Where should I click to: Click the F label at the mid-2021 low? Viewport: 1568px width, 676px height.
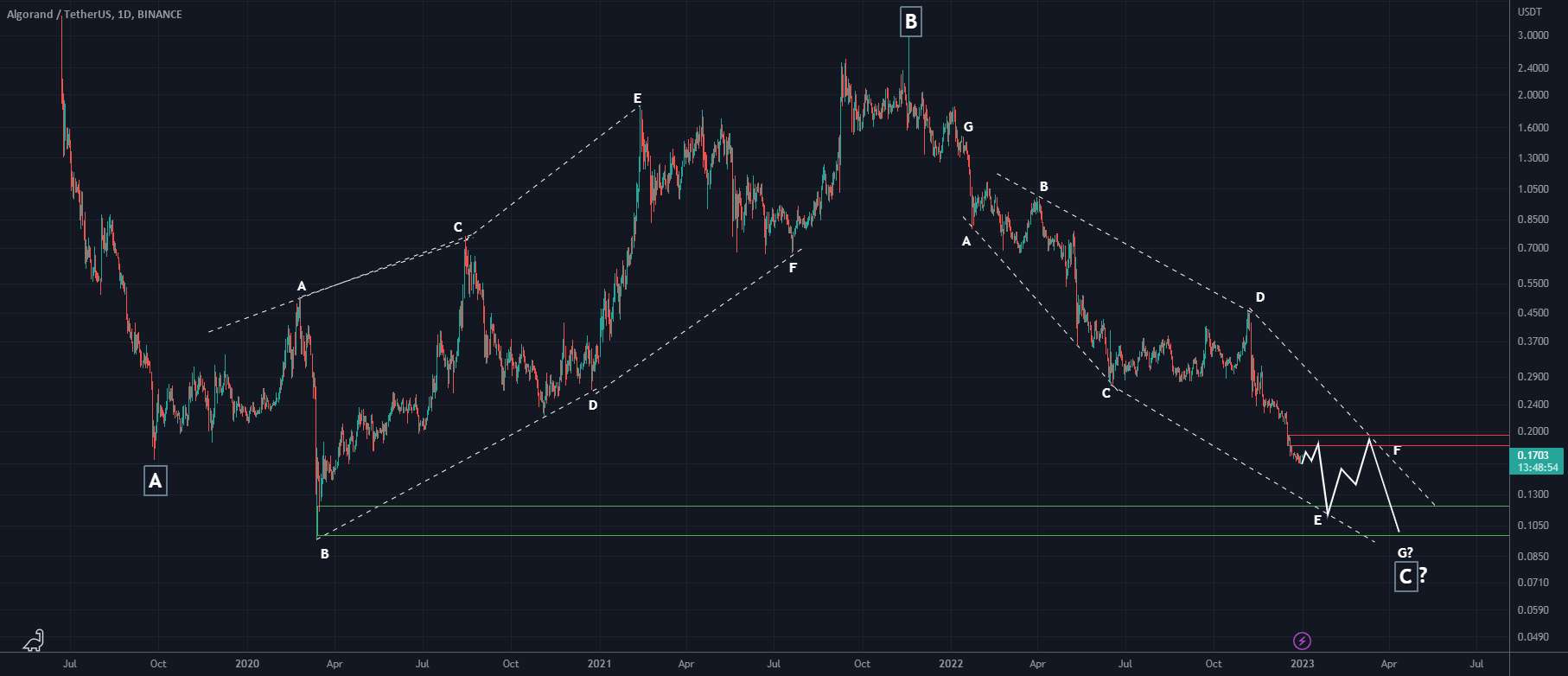793,268
